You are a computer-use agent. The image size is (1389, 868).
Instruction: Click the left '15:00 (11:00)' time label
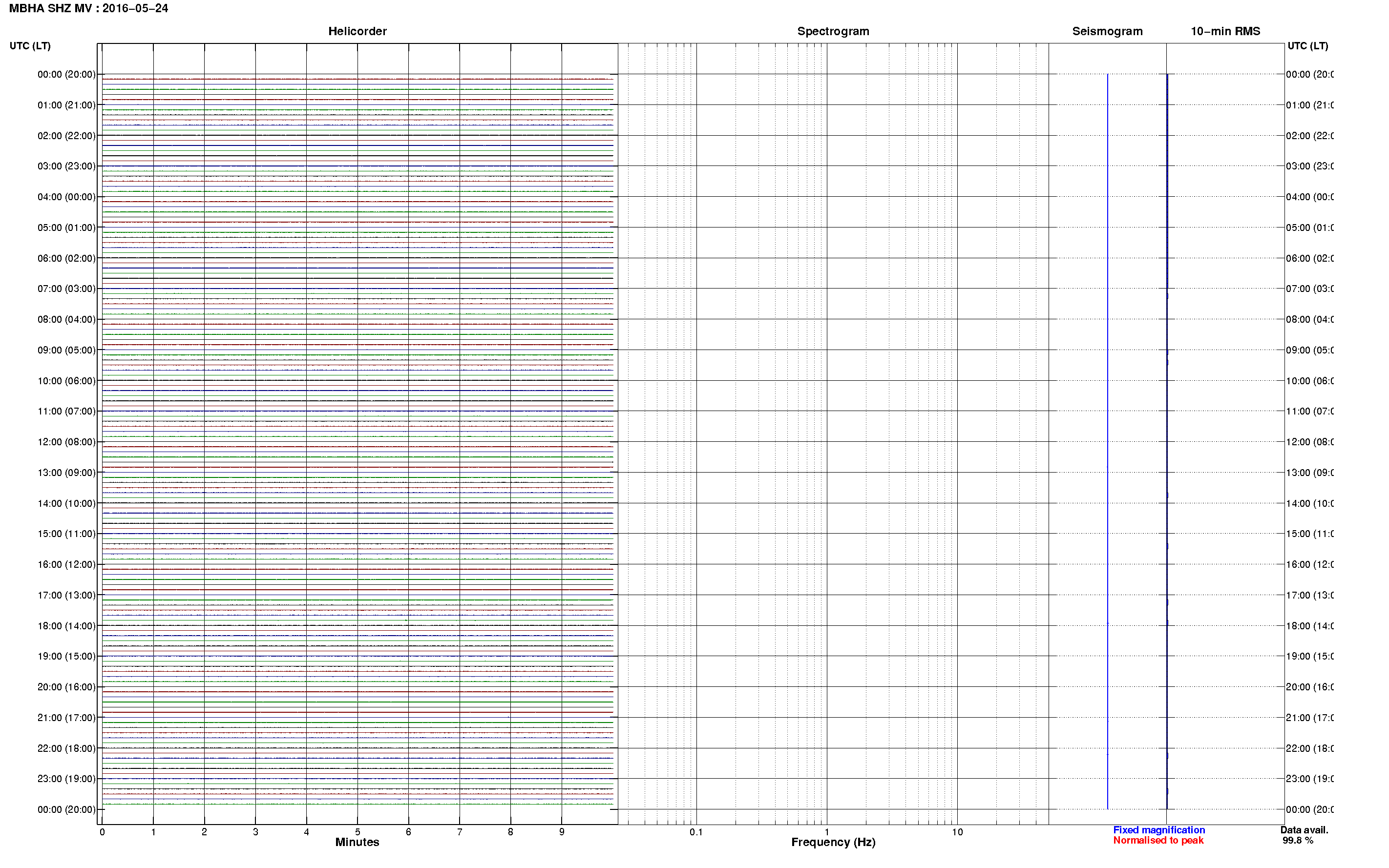pyautogui.click(x=66, y=534)
